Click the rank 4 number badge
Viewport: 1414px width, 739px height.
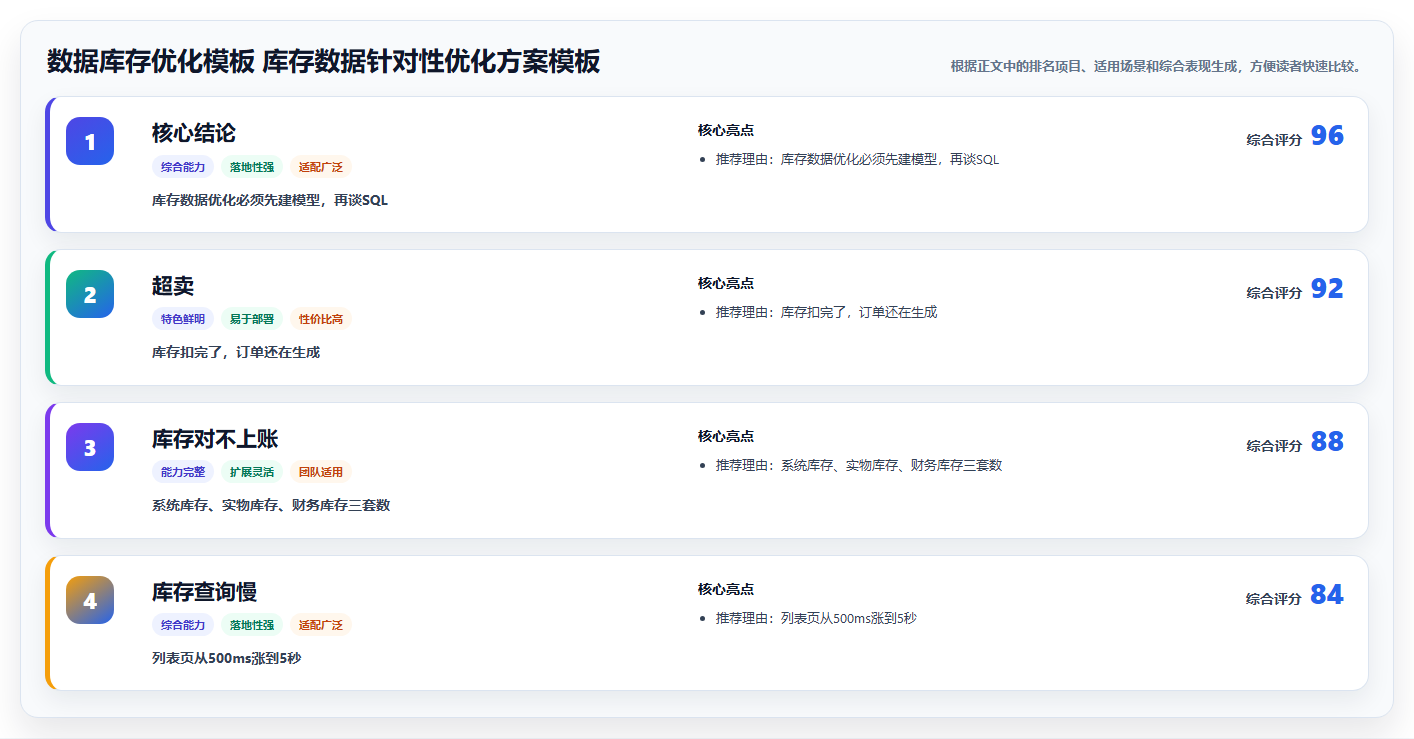[90, 600]
